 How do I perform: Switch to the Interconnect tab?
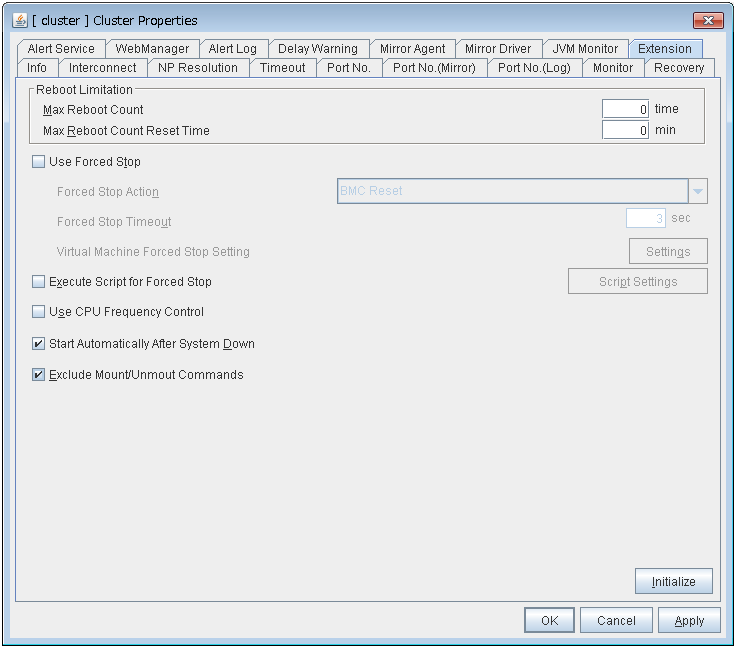[102, 68]
